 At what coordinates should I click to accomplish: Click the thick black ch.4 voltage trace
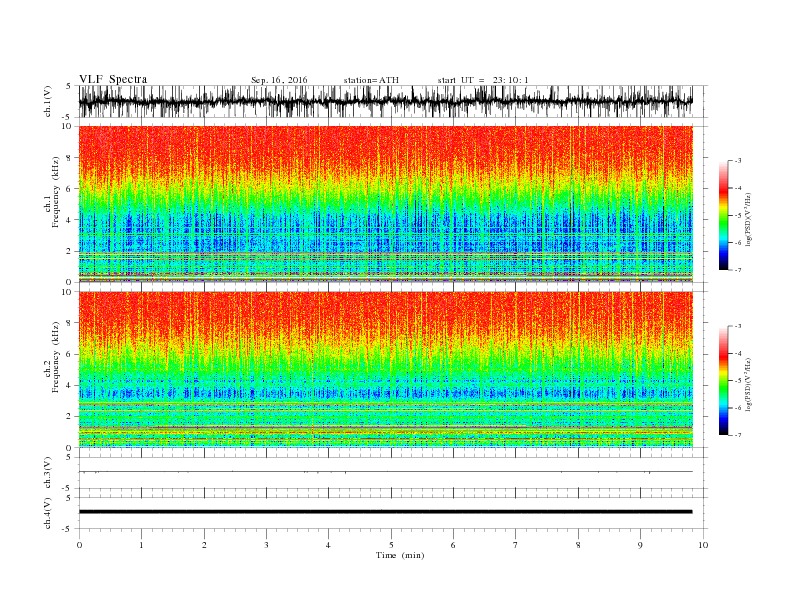(385, 512)
